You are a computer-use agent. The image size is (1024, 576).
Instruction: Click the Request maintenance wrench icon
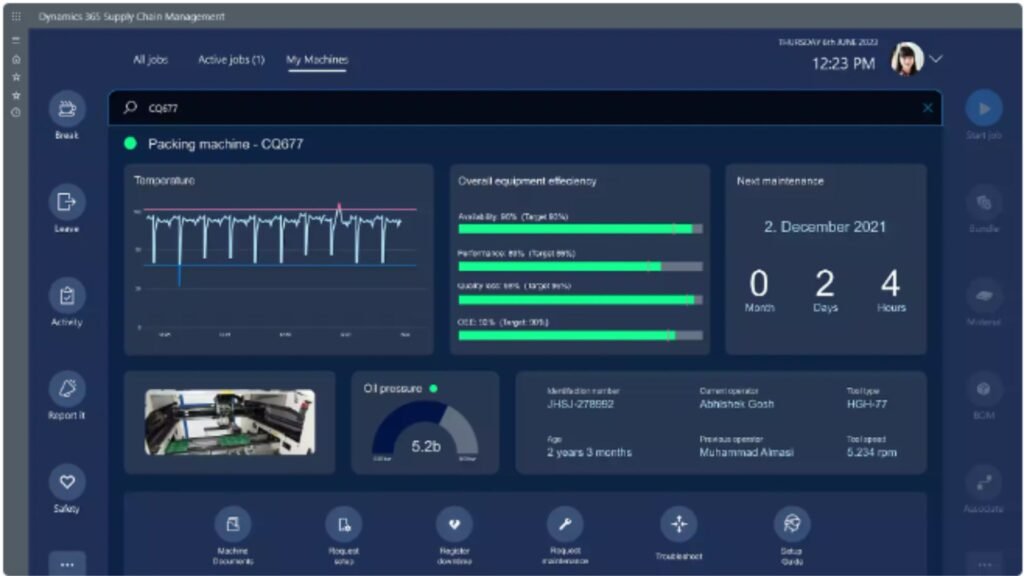tap(565, 524)
